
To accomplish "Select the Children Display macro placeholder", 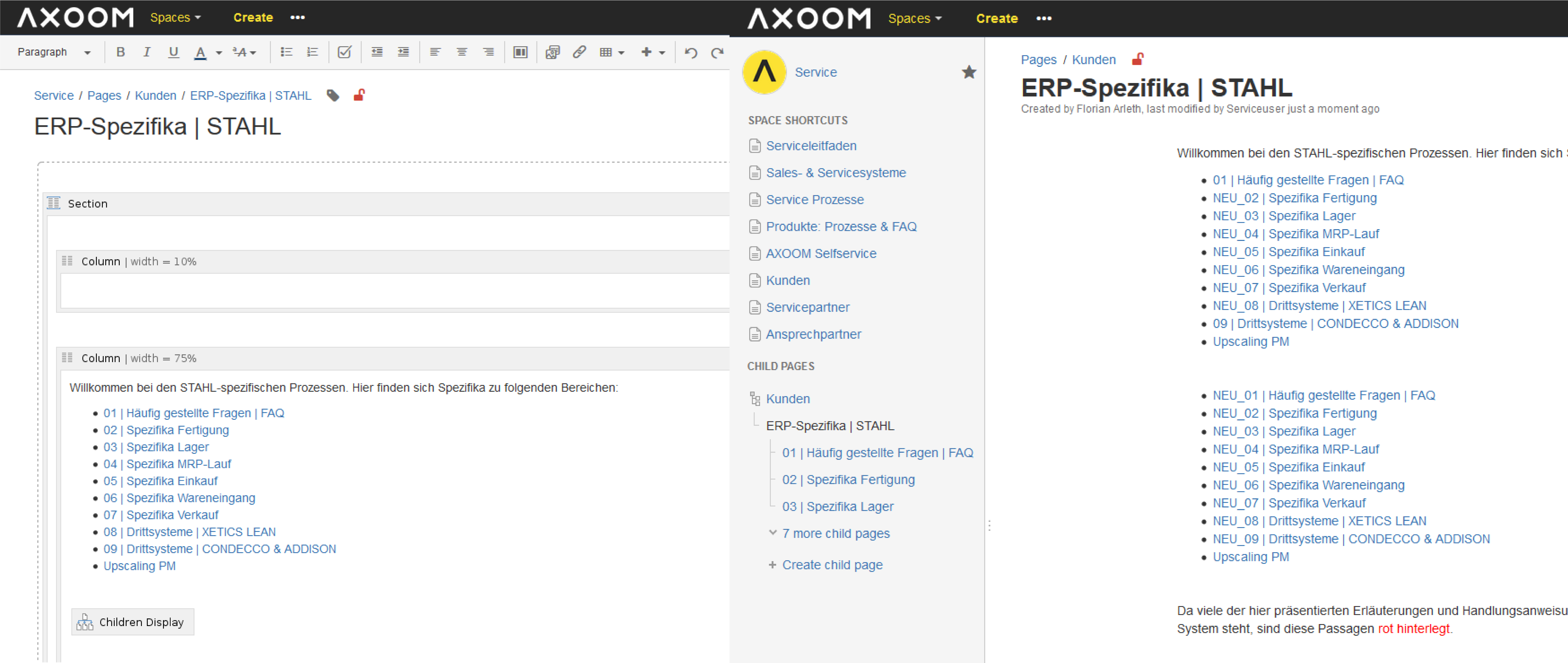I will (133, 622).
